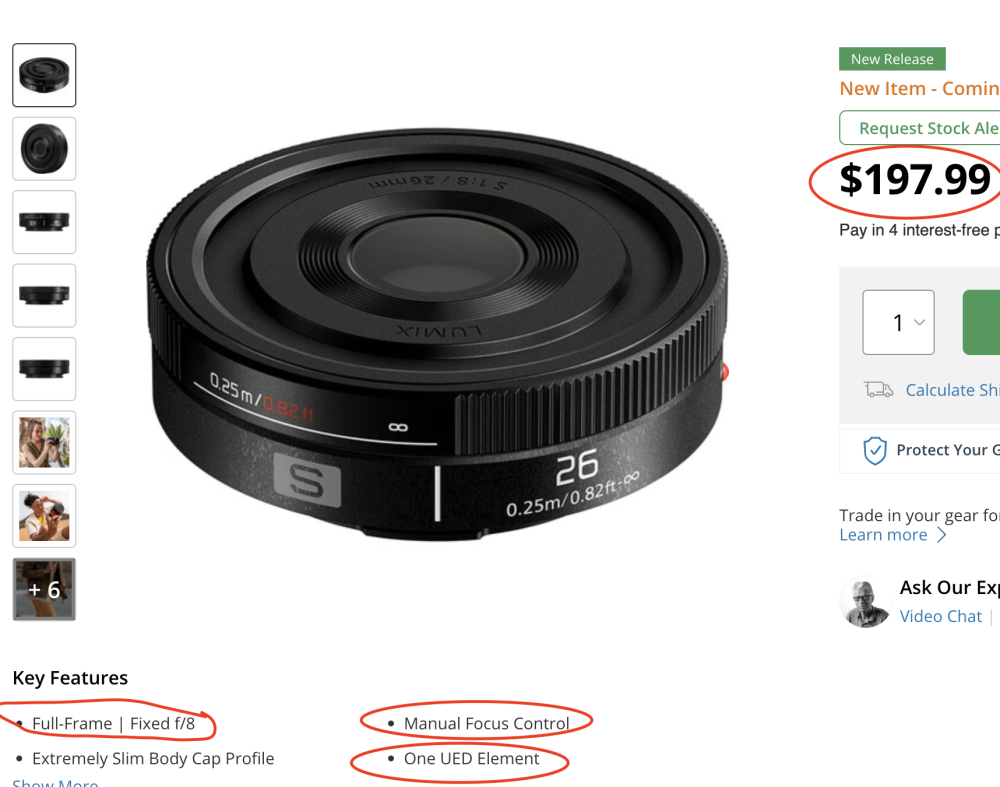Click the expert's avatar photo
The height and width of the screenshot is (787, 1000).
tap(865, 602)
